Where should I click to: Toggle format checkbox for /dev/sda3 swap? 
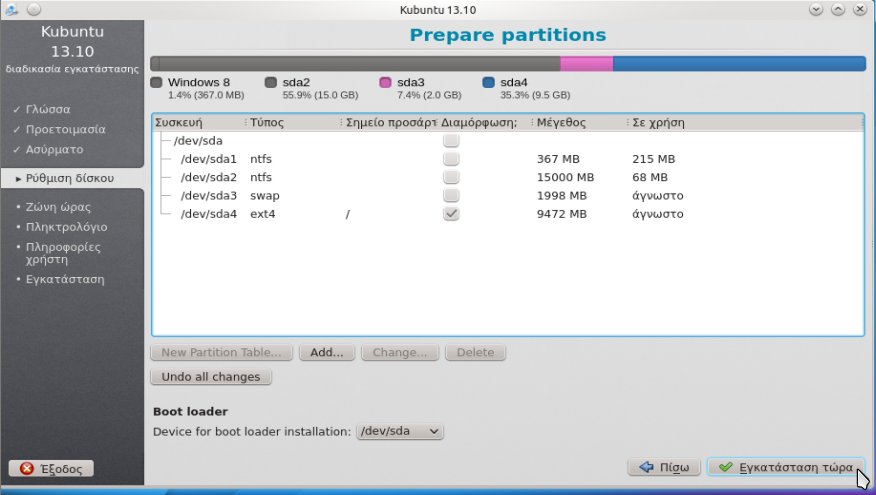[x=451, y=195]
